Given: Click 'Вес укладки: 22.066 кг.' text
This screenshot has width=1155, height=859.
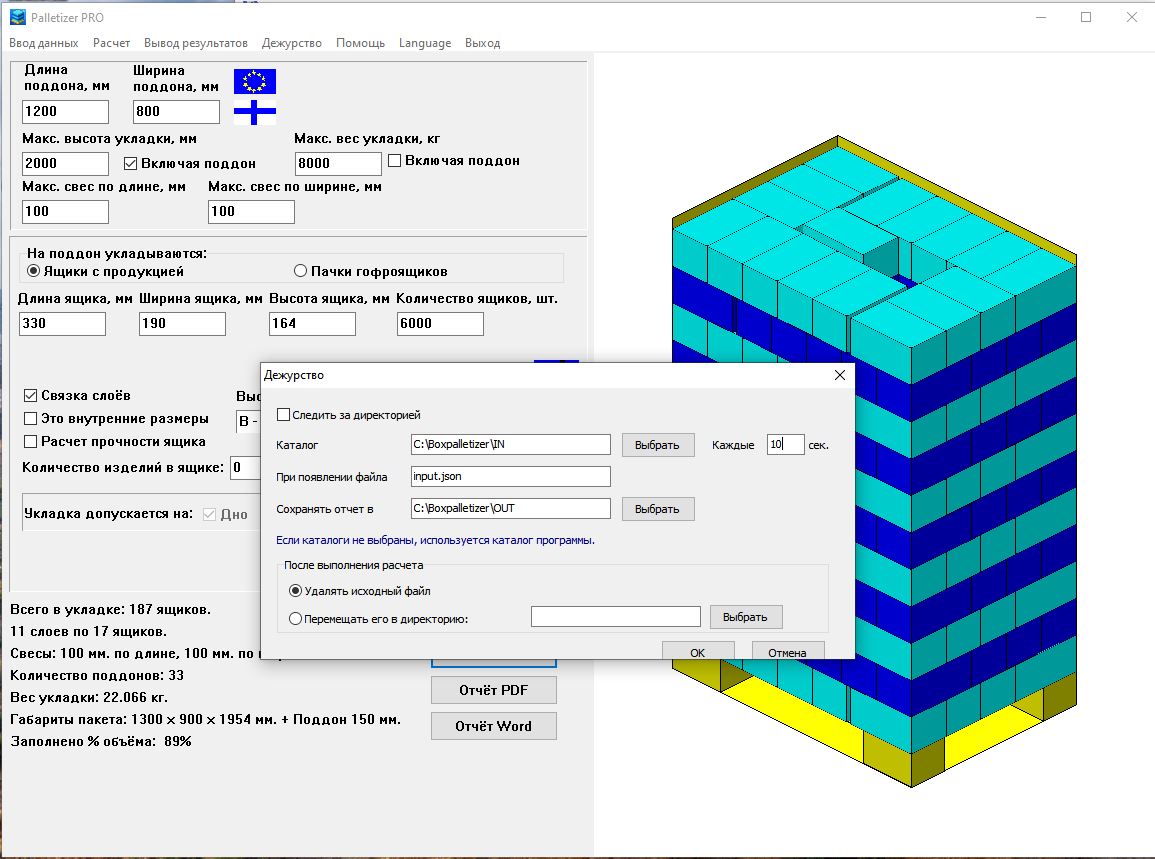Looking at the screenshot, I should pos(89,698).
